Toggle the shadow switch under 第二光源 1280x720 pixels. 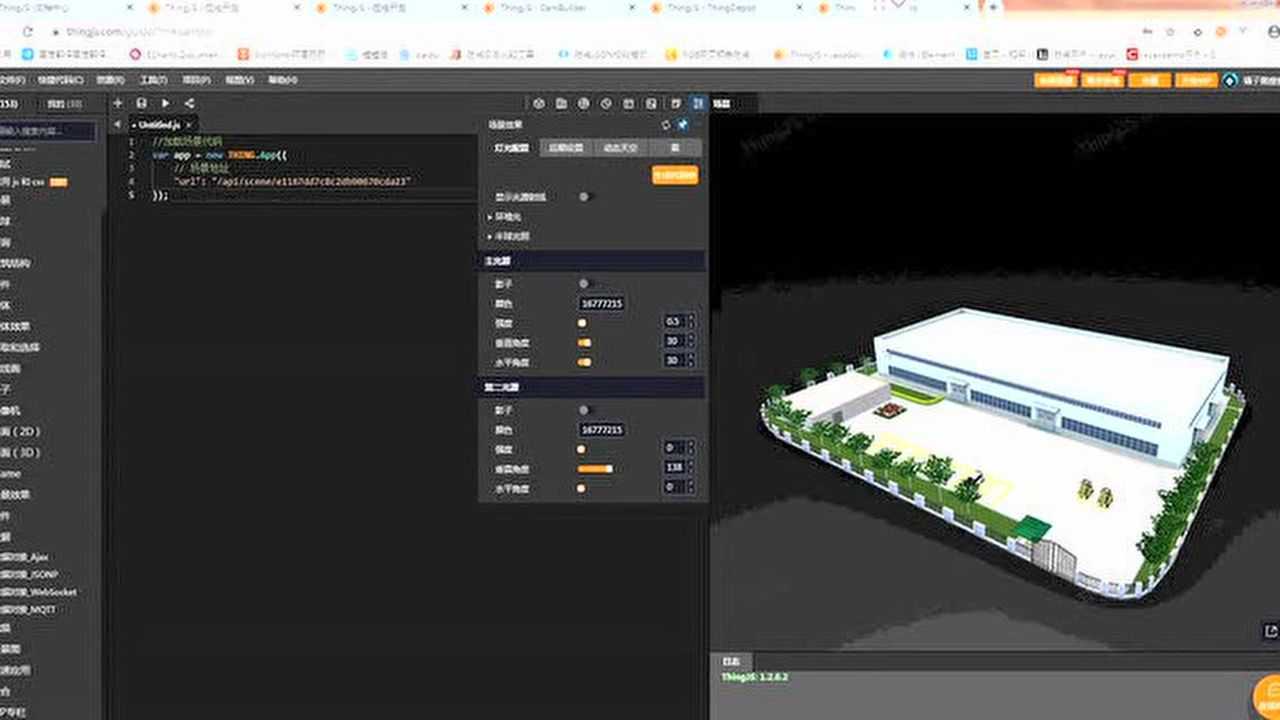[x=584, y=409]
